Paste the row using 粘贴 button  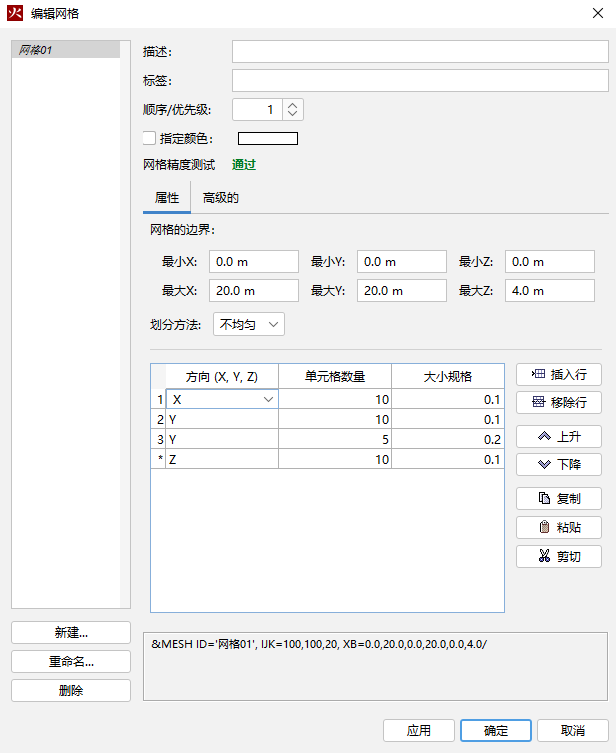tap(559, 527)
